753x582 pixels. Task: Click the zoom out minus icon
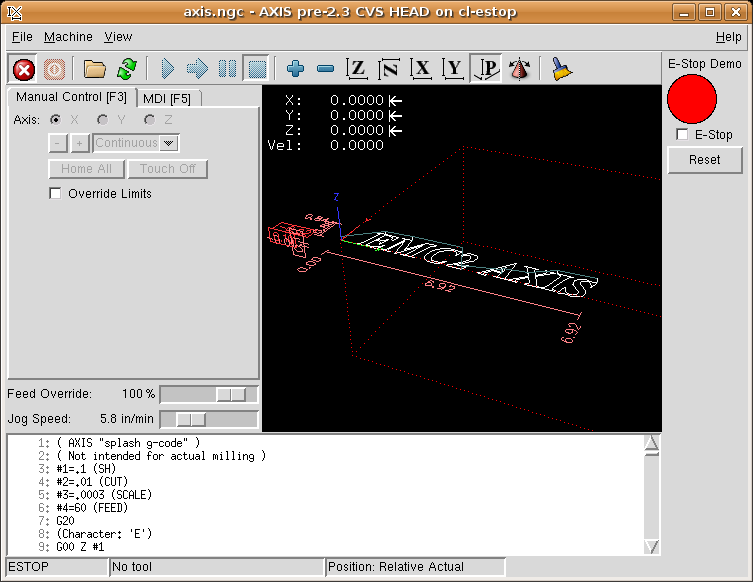325,69
